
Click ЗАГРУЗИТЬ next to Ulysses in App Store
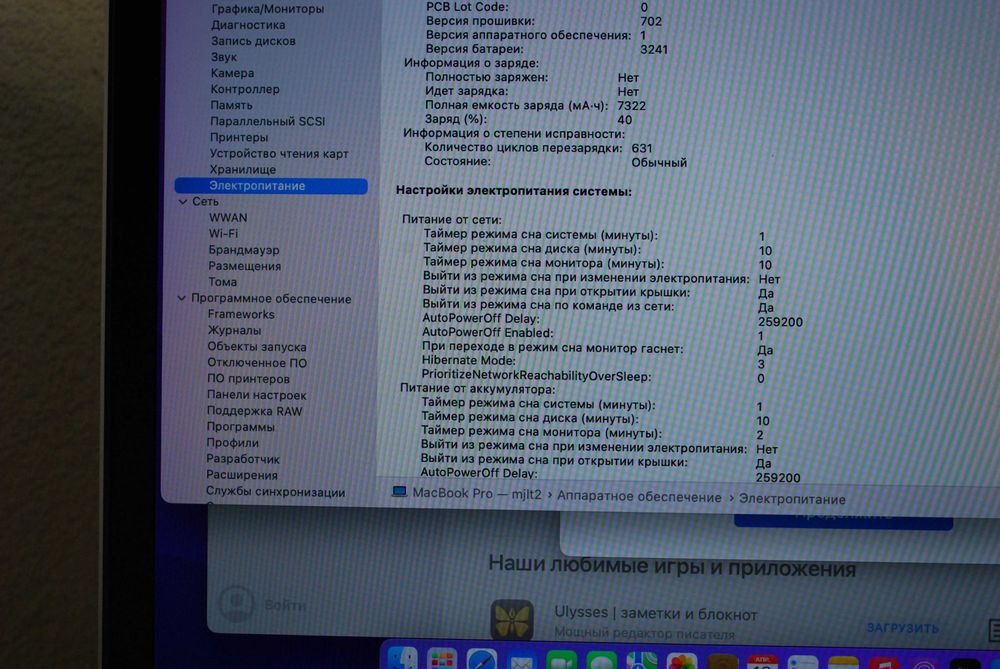coord(902,628)
